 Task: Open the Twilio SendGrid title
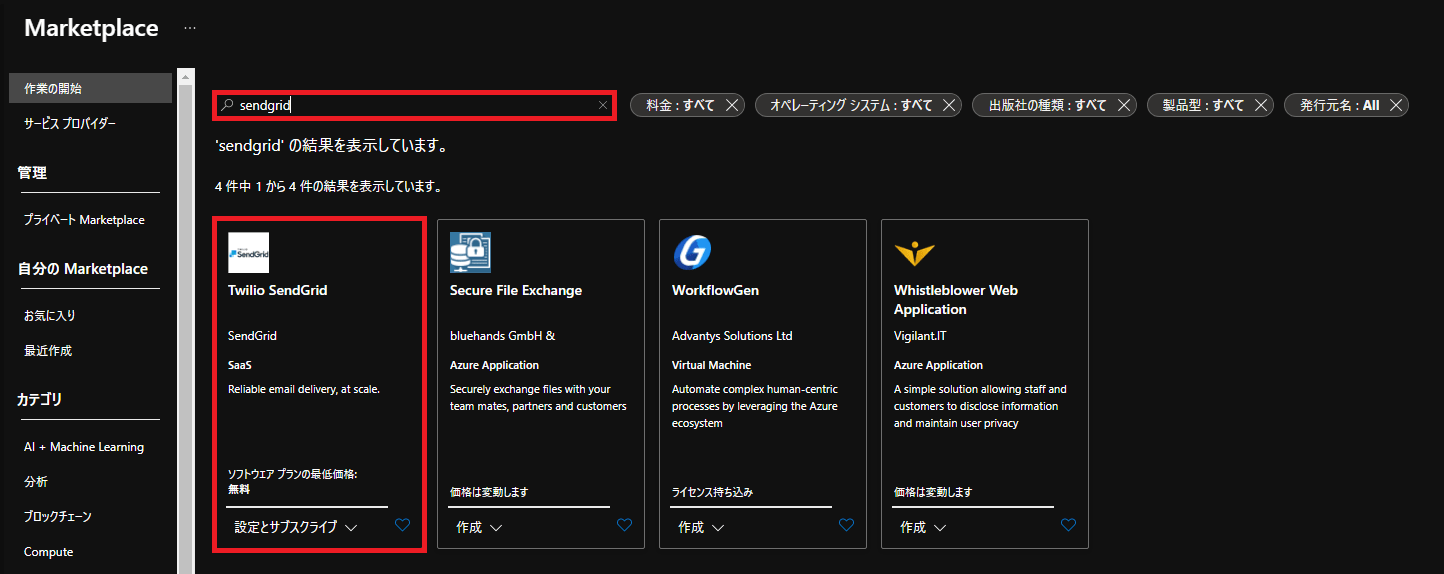[x=278, y=290]
